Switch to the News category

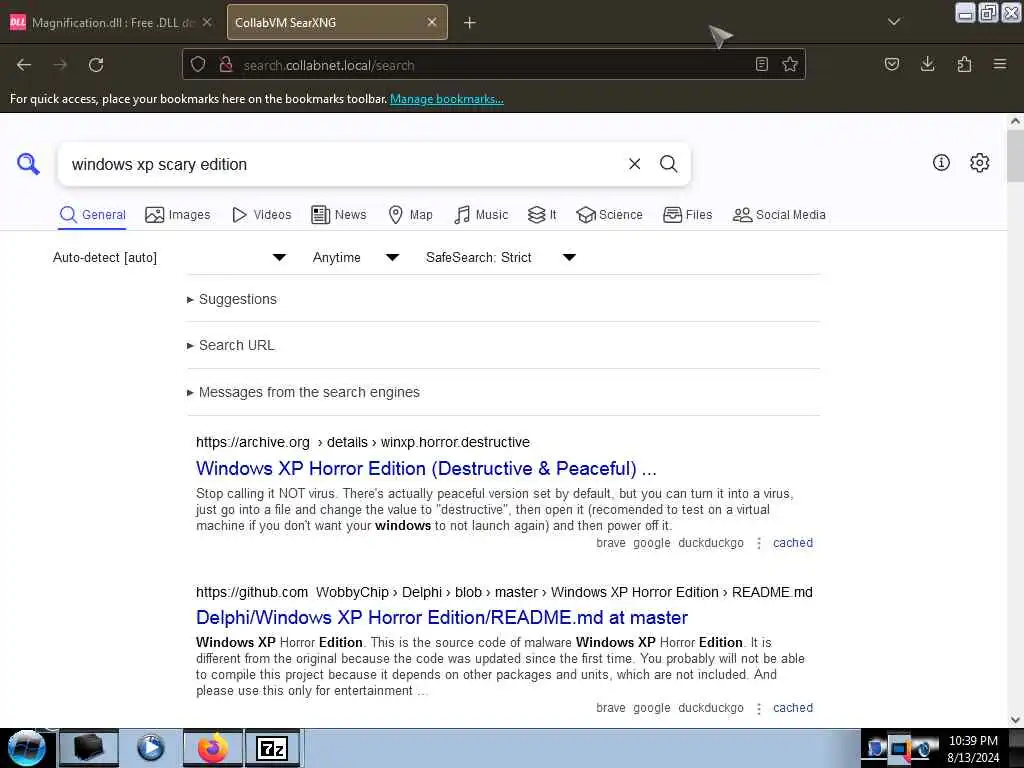tap(339, 215)
